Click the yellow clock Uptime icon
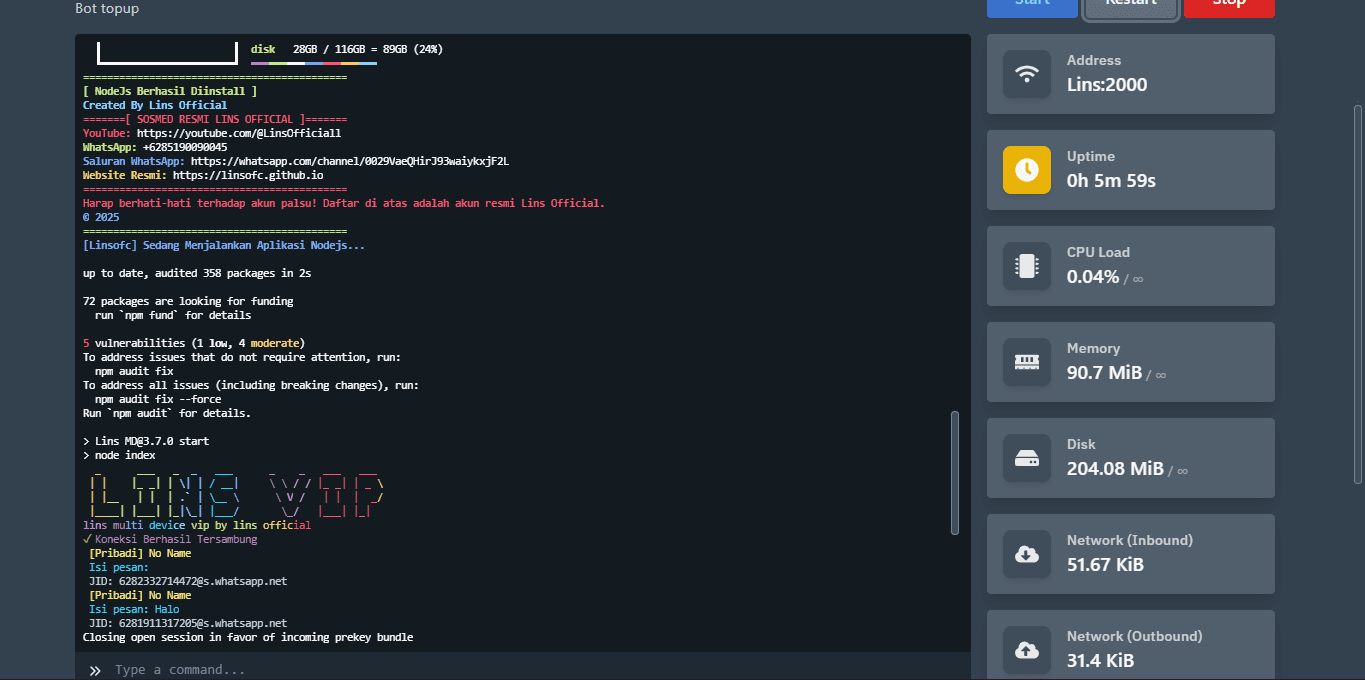 (x=1027, y=170)
